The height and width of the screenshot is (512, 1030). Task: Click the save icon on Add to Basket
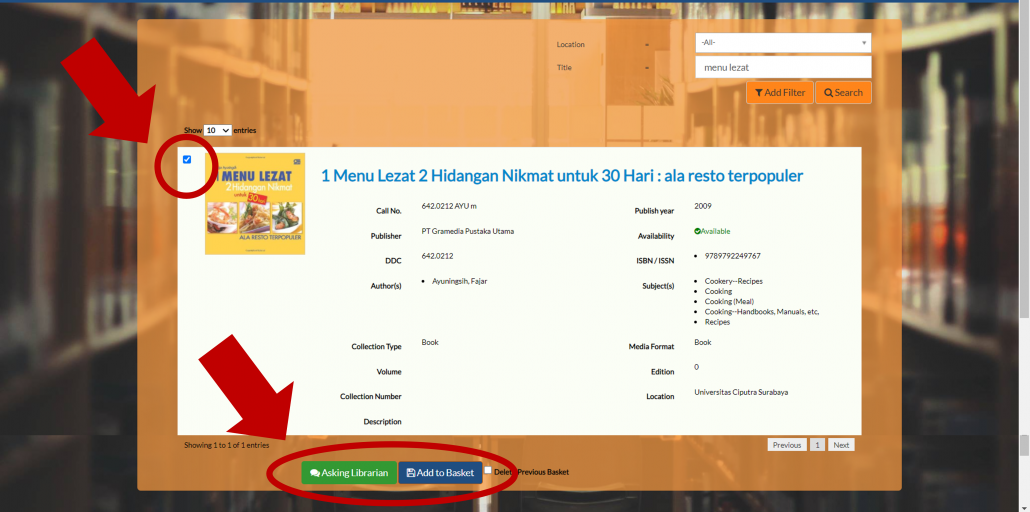(x=411, y=473)
